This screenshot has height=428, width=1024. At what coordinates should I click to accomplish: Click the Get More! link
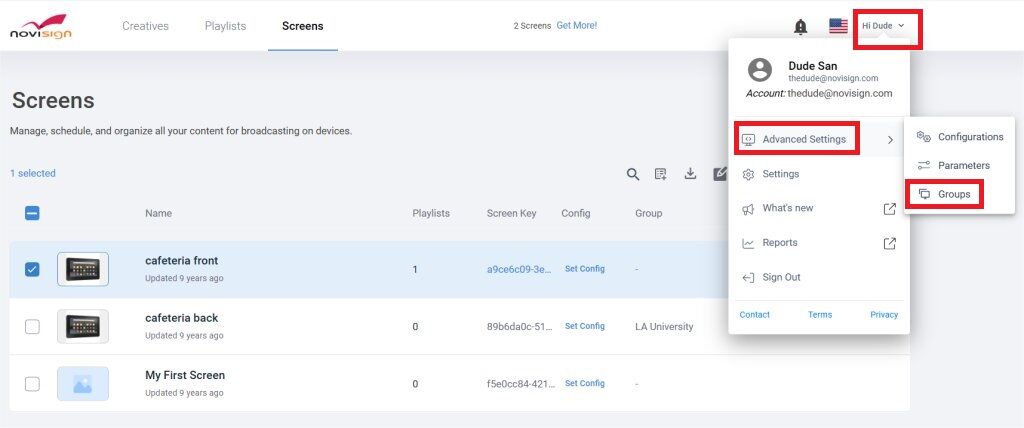tap(576, 25)
